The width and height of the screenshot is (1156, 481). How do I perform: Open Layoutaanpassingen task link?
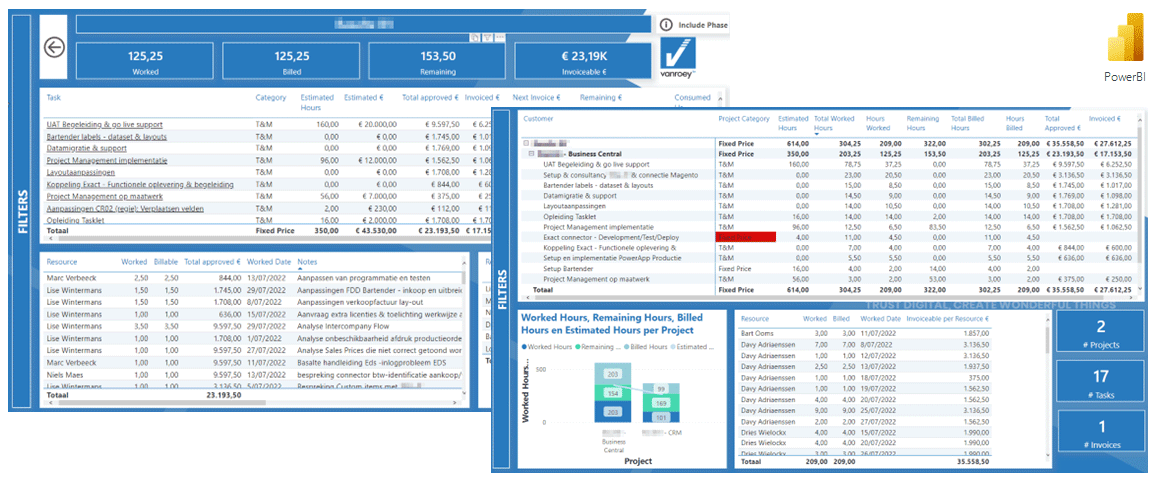(78, 172)
